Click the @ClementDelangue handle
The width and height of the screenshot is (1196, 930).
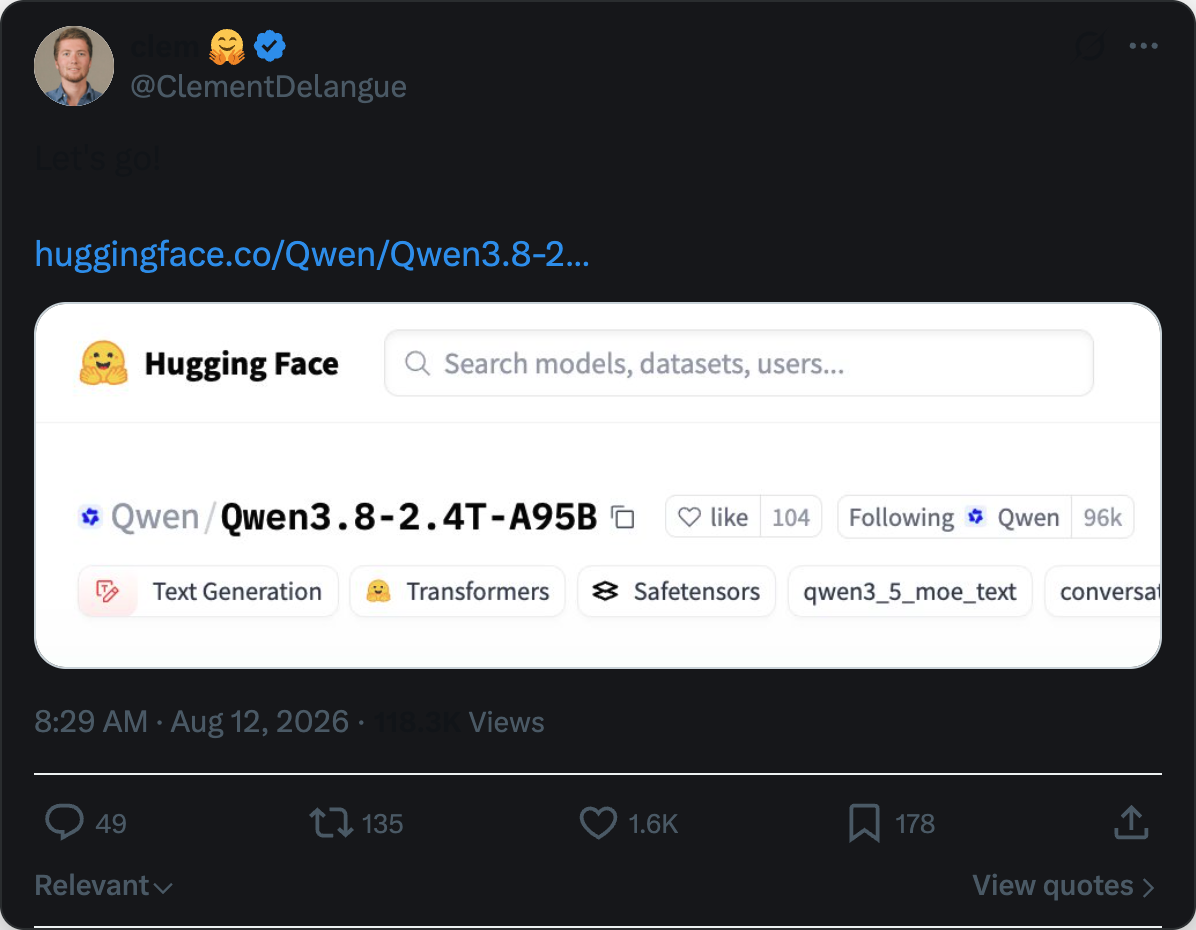(x=268, y=86)
